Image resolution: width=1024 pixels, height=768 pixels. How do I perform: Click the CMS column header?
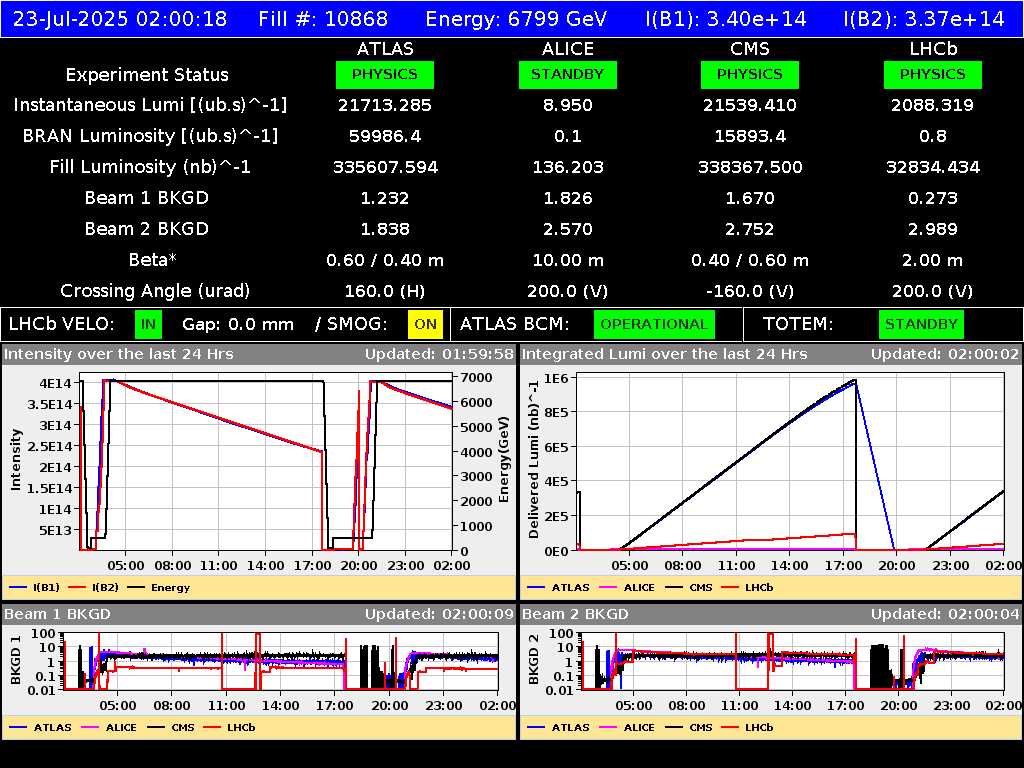(x=750, y=49)
